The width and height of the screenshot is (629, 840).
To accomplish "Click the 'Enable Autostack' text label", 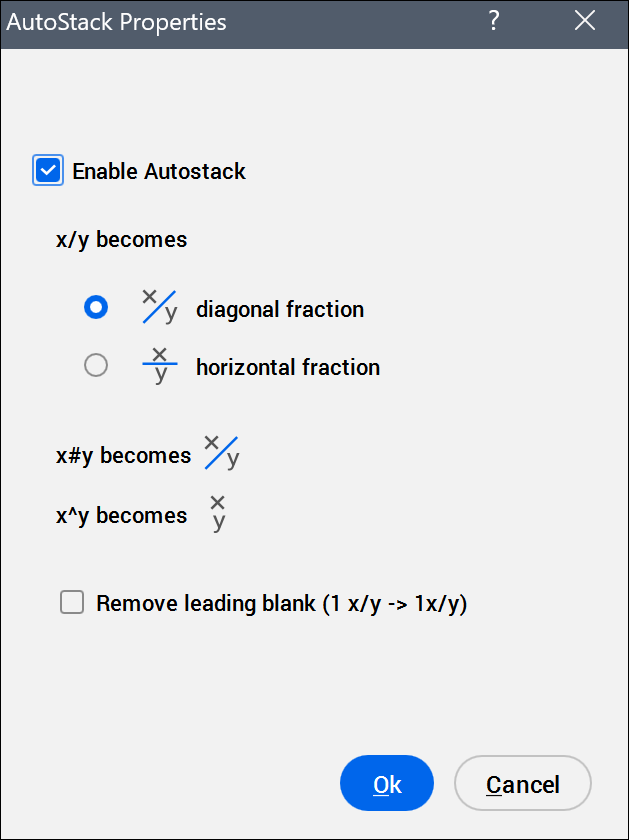I will [159, 171].
